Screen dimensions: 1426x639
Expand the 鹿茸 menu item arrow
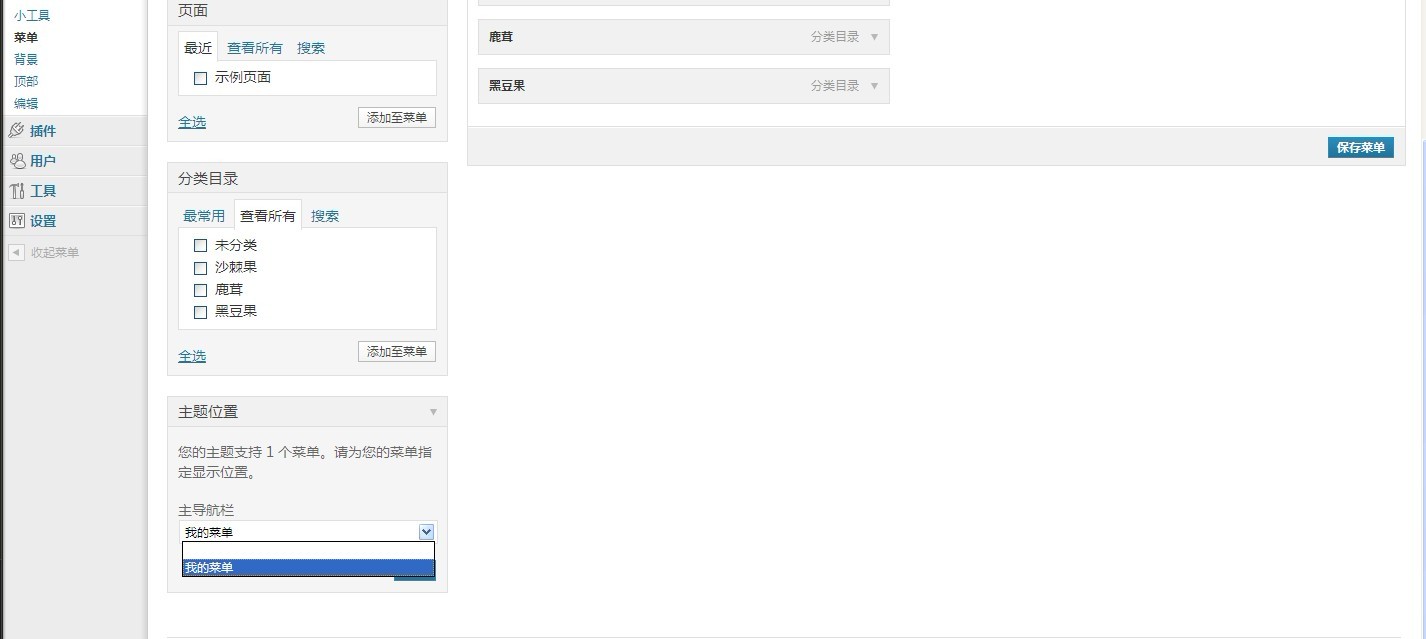[x=874, y=37]
